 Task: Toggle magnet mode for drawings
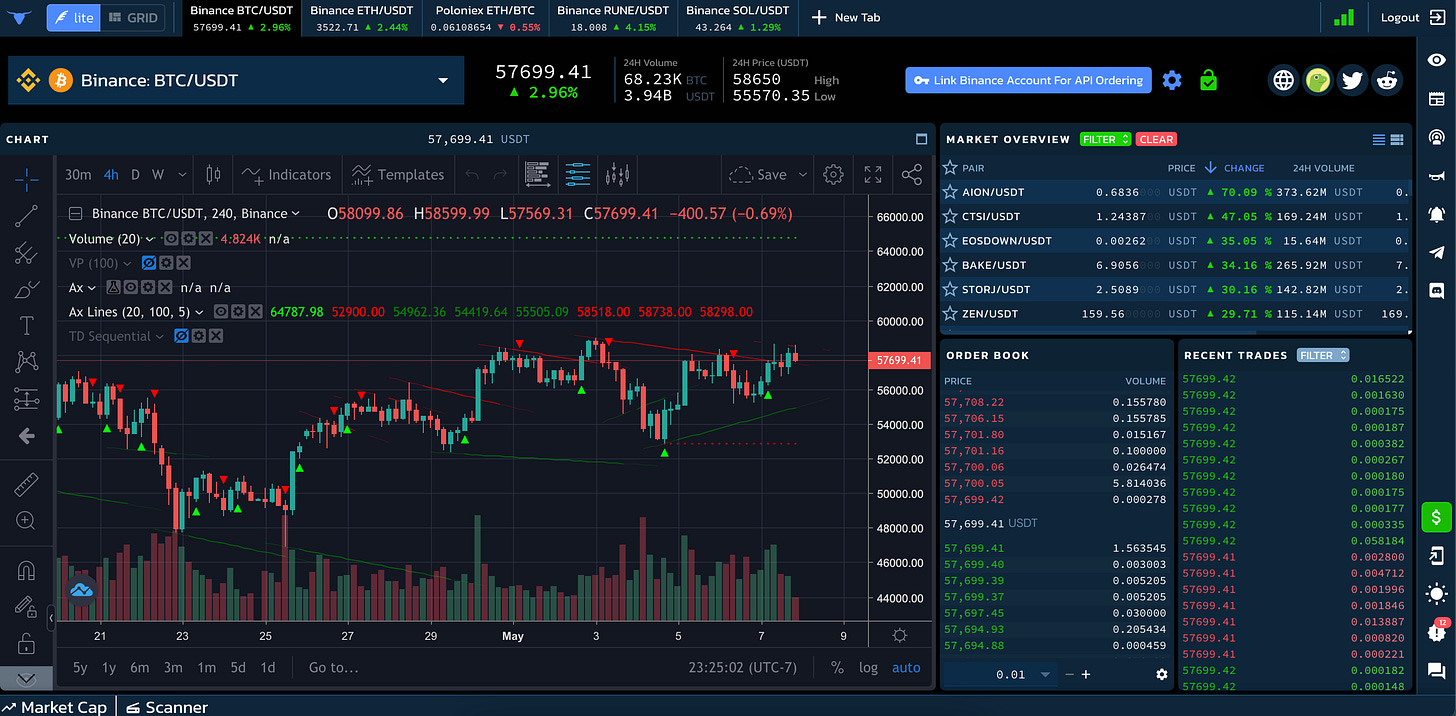(x=26, y=571)
